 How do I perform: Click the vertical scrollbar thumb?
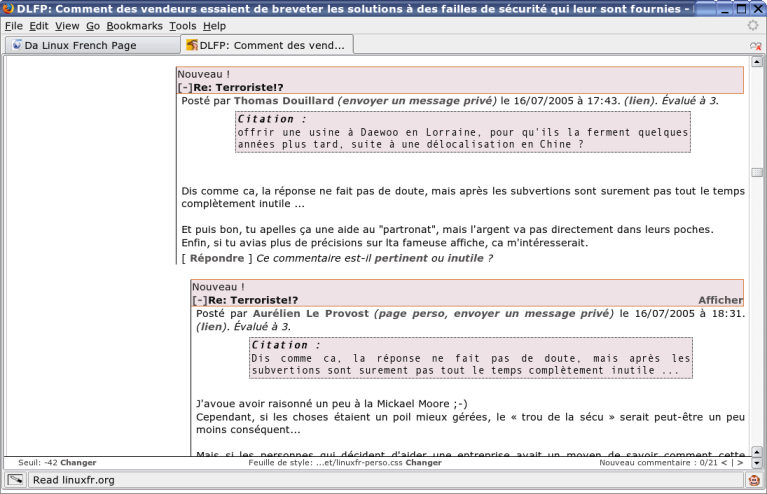[x=757, y=173]
